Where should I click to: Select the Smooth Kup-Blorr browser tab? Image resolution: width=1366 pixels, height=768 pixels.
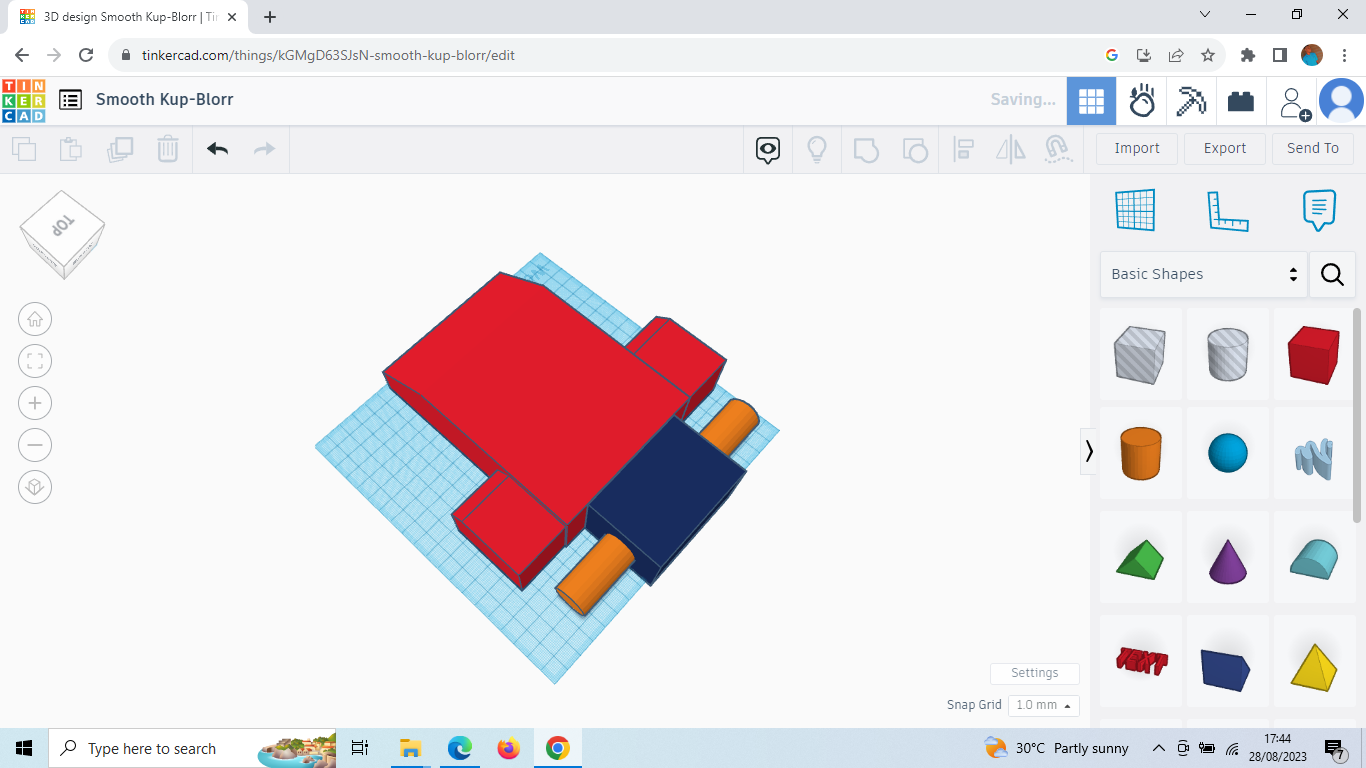pyautogui.click(x=120, y=16)
